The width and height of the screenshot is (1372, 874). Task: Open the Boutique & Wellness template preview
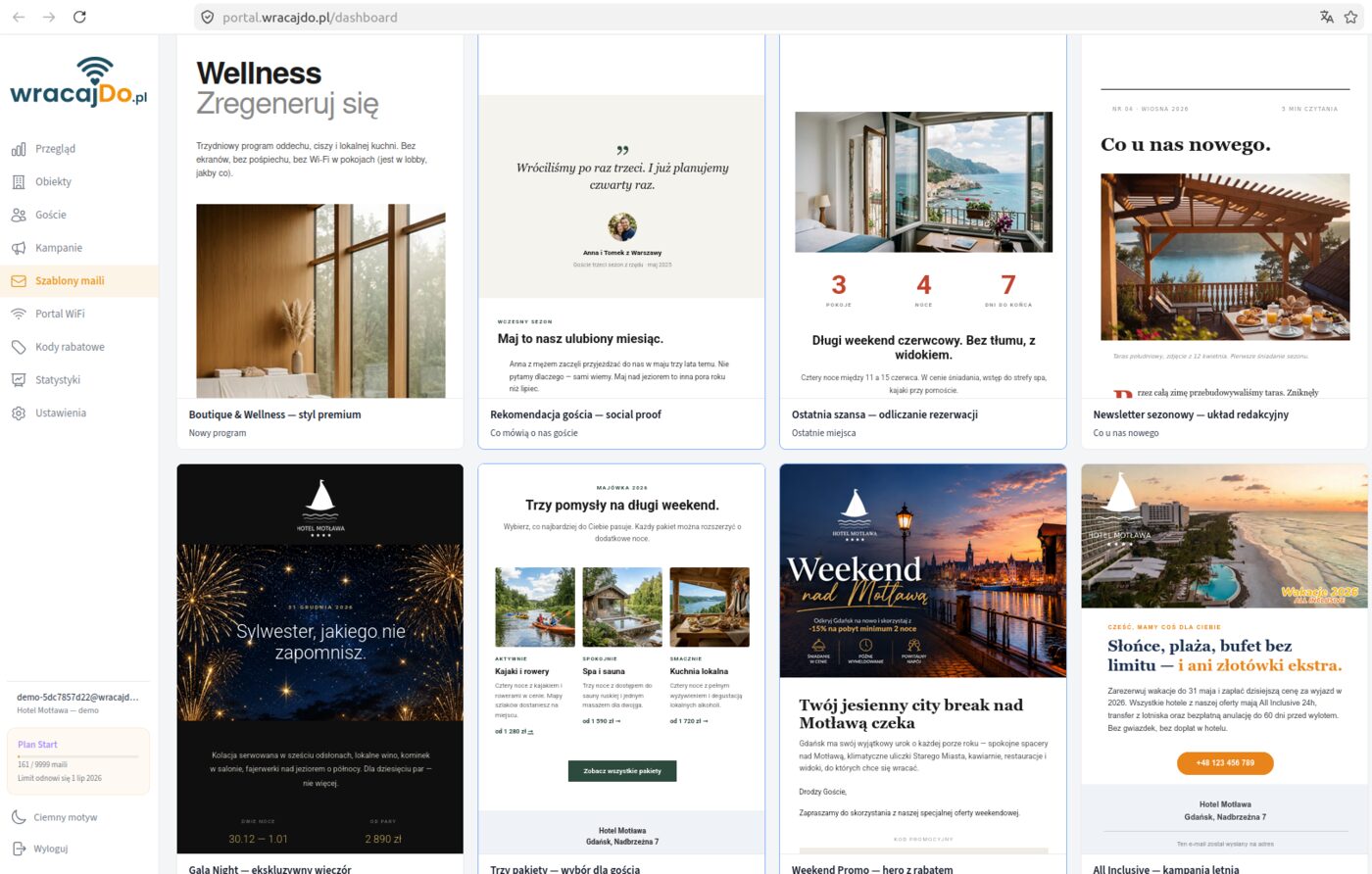point(320,217)
